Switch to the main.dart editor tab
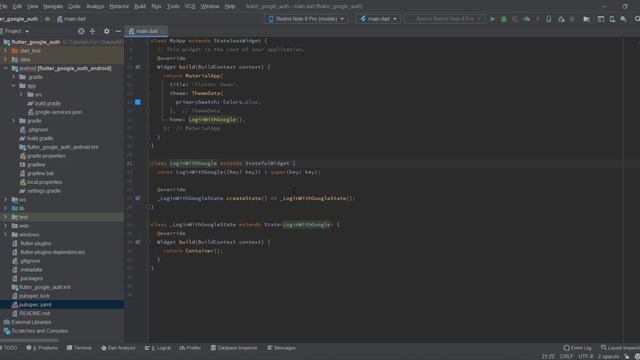The width and height of the screenshot is (640, 360). [147, 31]
